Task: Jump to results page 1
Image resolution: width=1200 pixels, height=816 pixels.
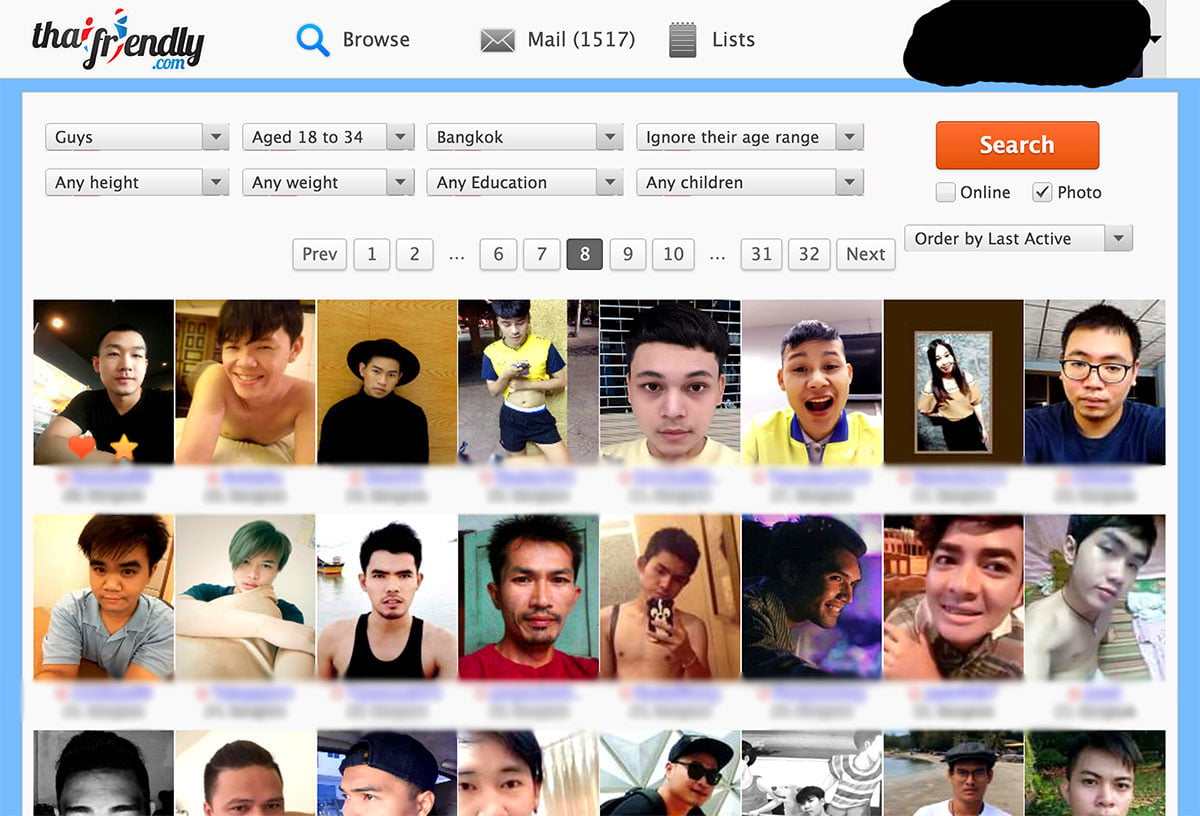Action: point(372,254)
